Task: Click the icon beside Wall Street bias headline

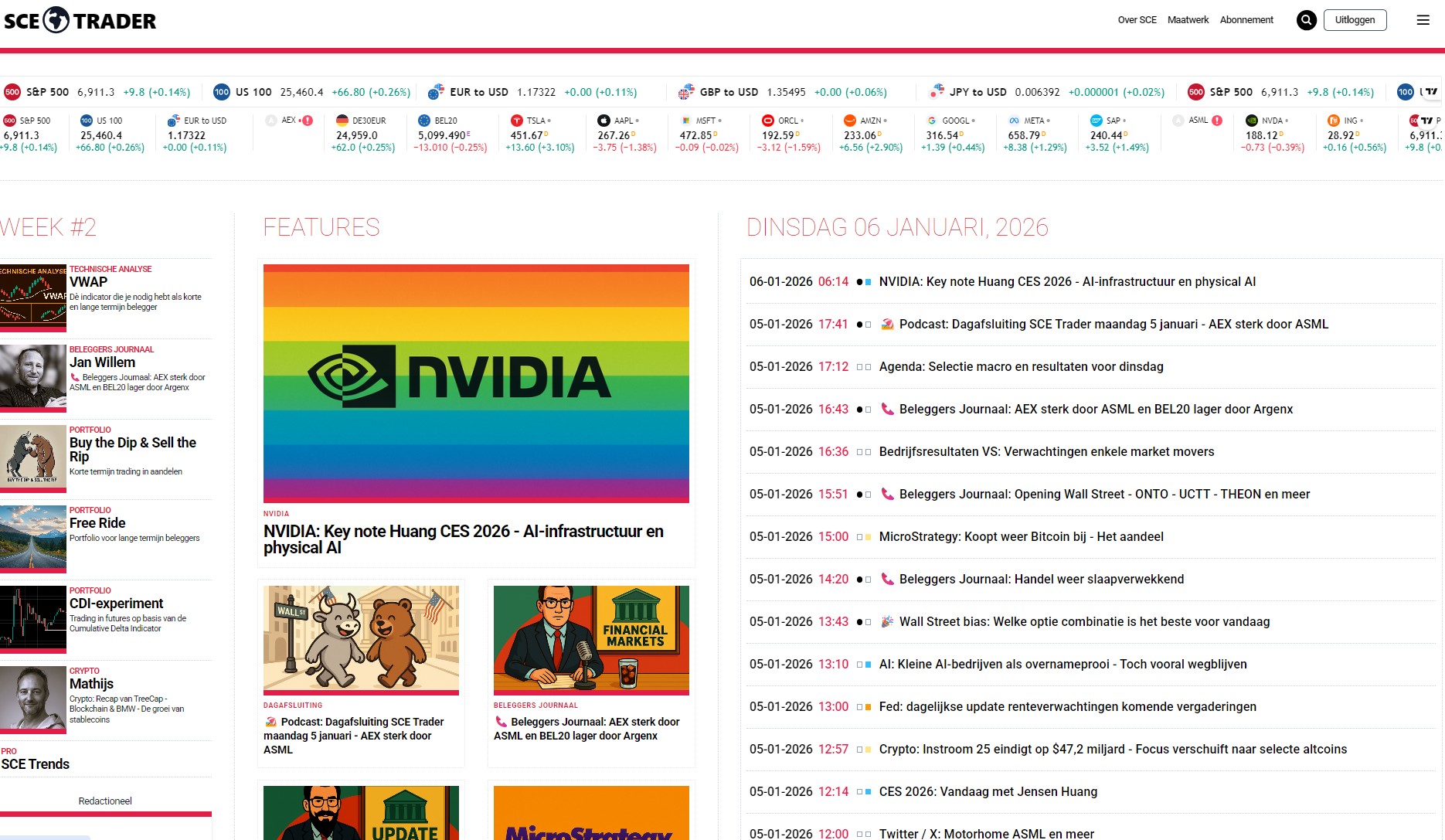Action: 888,621
